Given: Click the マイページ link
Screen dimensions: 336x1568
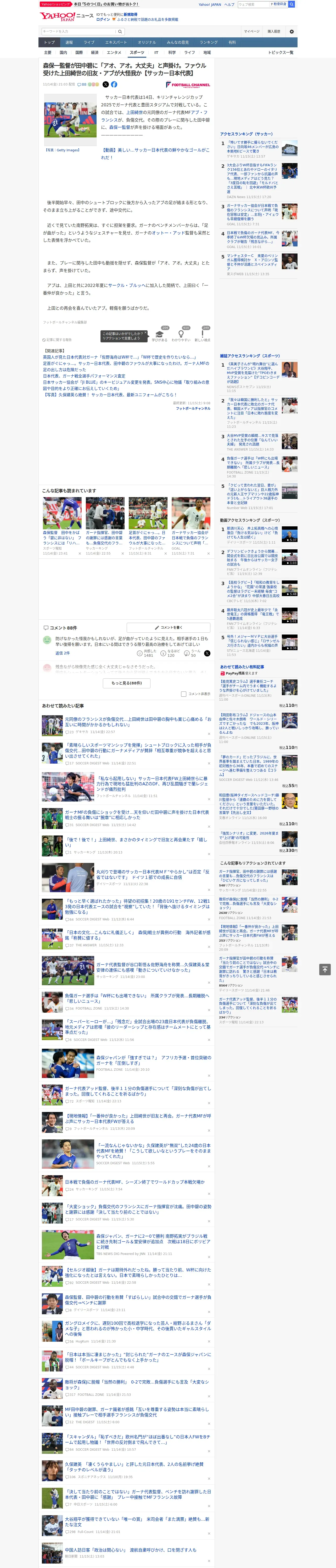Looking at the screenshot, I should point(252,31).
